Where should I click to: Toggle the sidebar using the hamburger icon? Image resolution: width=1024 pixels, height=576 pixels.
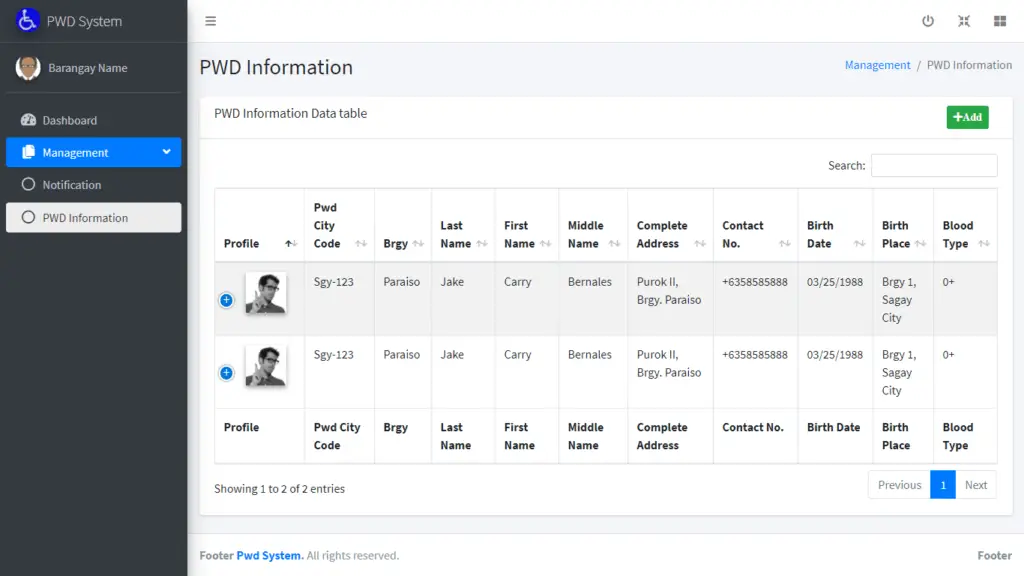[x=210, y=20]
